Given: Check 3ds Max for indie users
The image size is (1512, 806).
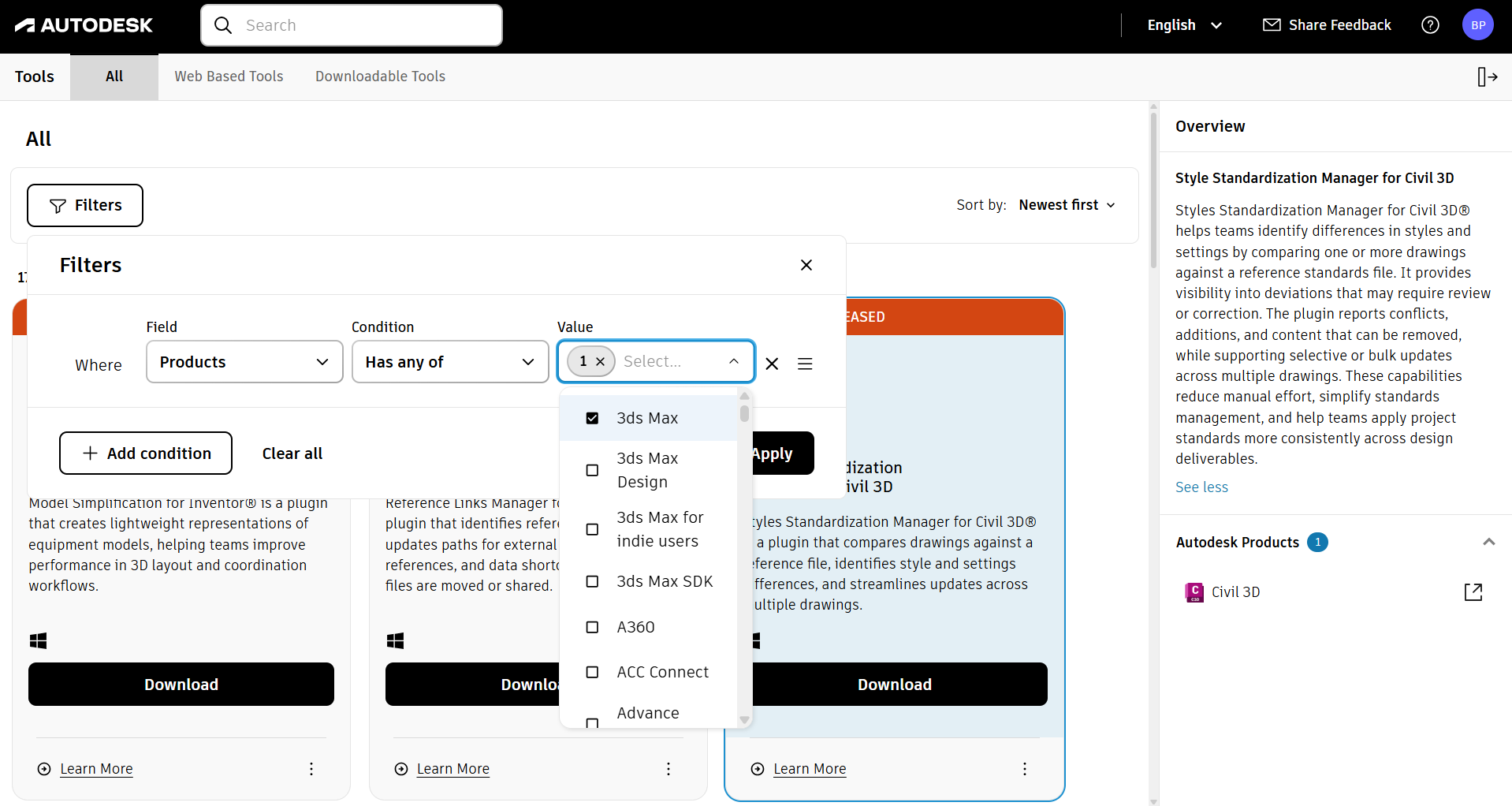Looking at the screenshot, I should pos(592,529).
